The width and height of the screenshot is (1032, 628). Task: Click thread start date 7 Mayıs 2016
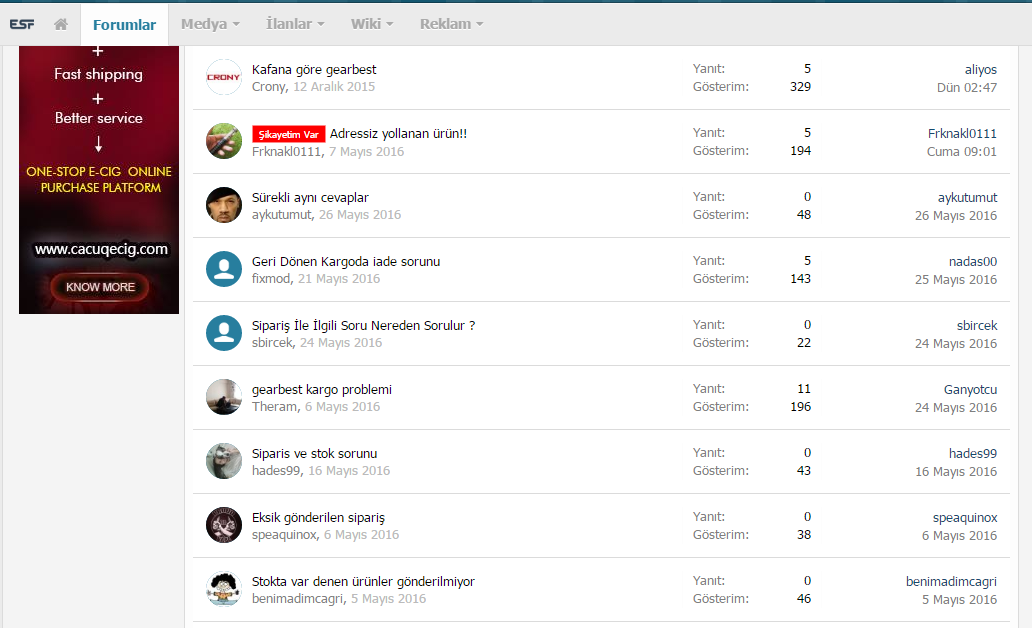point(366,151)
